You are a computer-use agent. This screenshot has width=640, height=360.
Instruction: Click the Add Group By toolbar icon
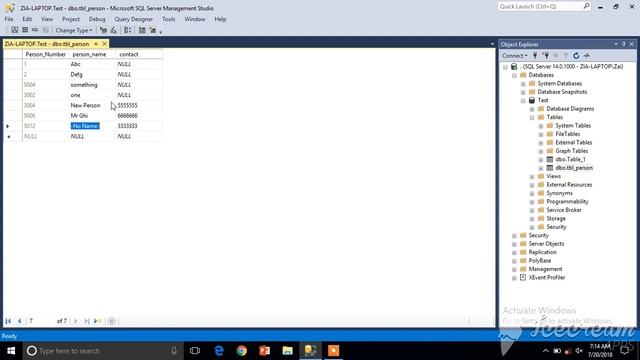128,30
